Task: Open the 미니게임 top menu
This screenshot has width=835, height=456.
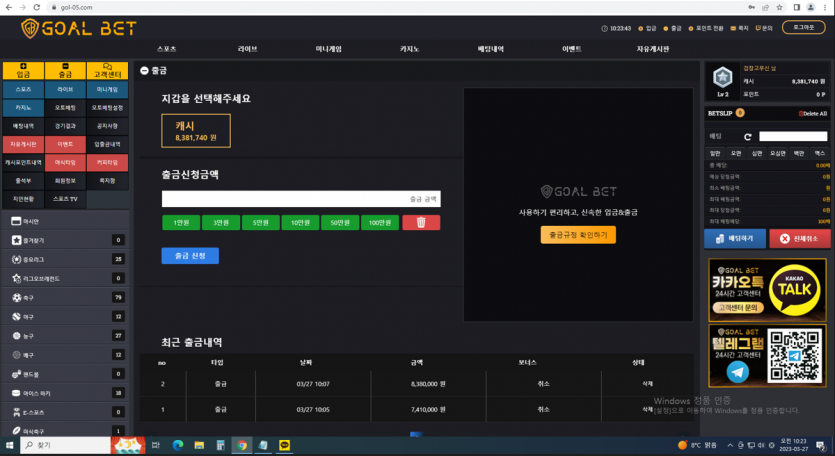Action: (x=329, y=48)
